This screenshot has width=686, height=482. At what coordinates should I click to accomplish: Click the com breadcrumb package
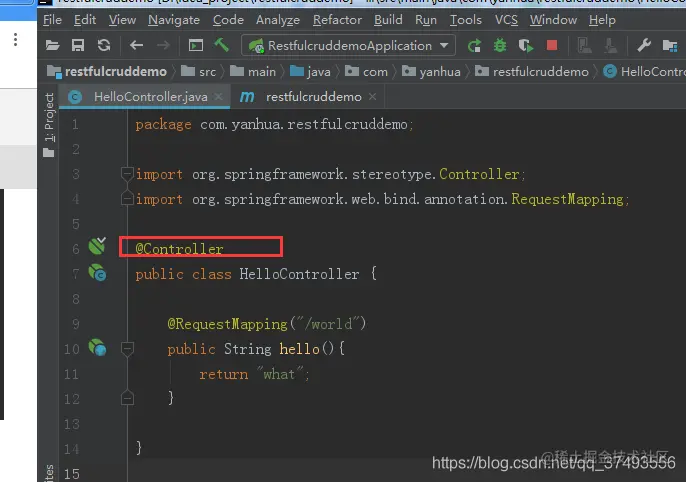[367, 71]
